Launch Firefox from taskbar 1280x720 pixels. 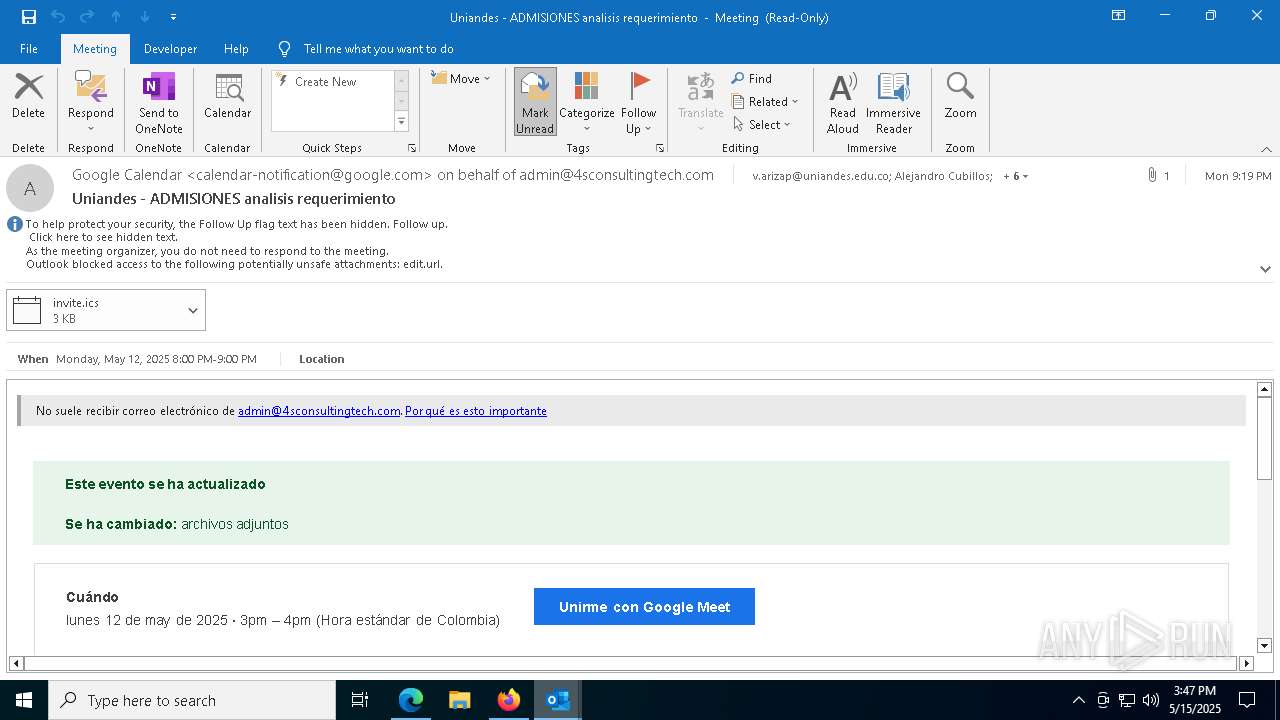(x=509, y=700)
